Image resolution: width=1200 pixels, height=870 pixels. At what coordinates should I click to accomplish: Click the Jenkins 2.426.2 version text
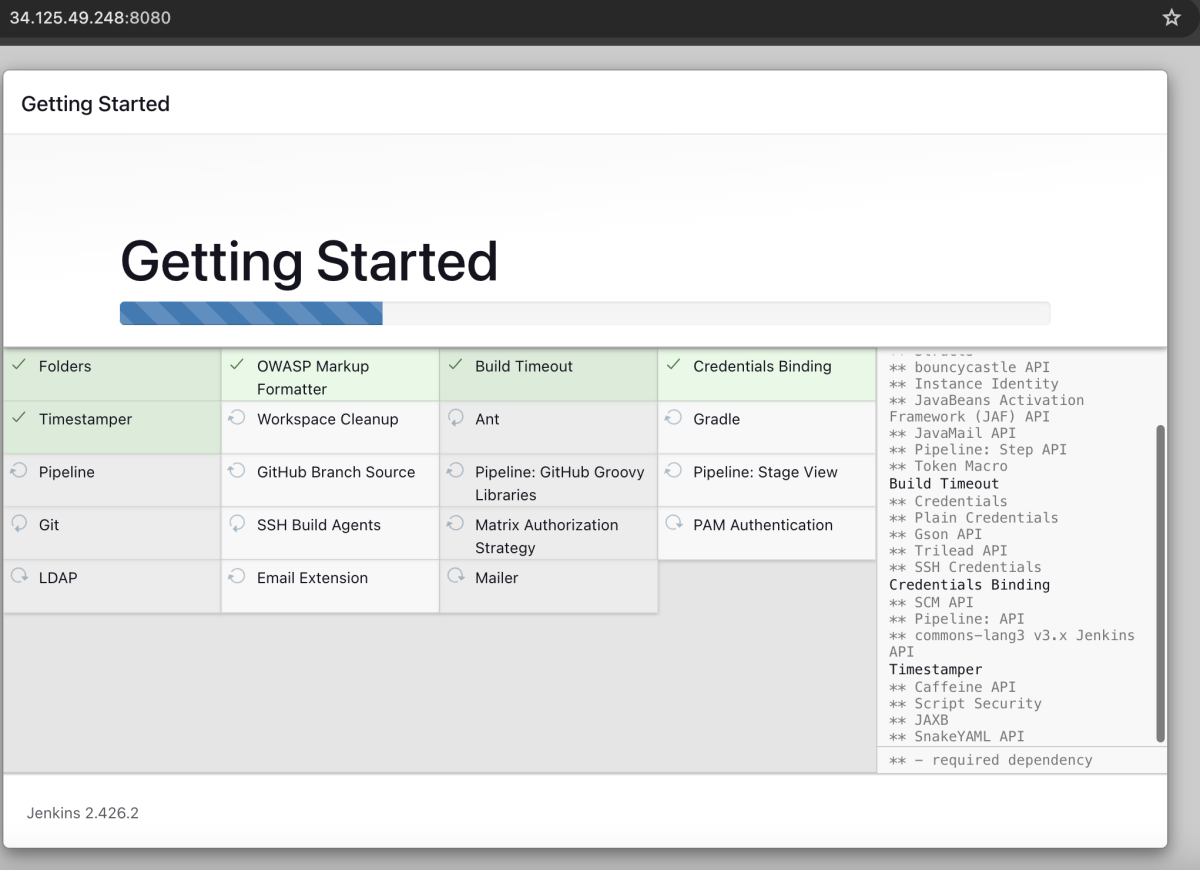[83, 813]
